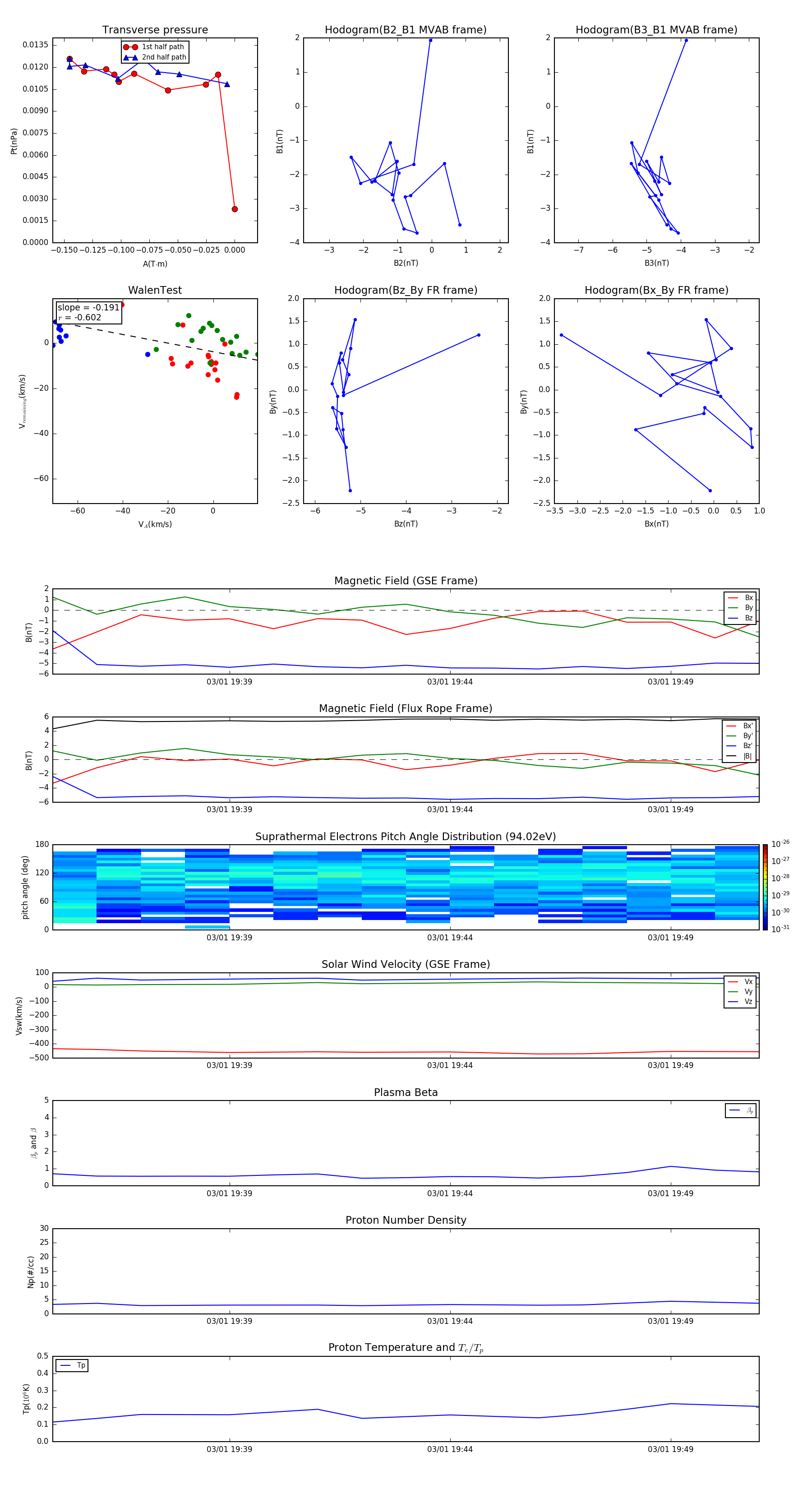Click the 'Np(#/cc)' y-axis label
The height and width of the screenshot is (1489, 812).
click(31, 1272)
